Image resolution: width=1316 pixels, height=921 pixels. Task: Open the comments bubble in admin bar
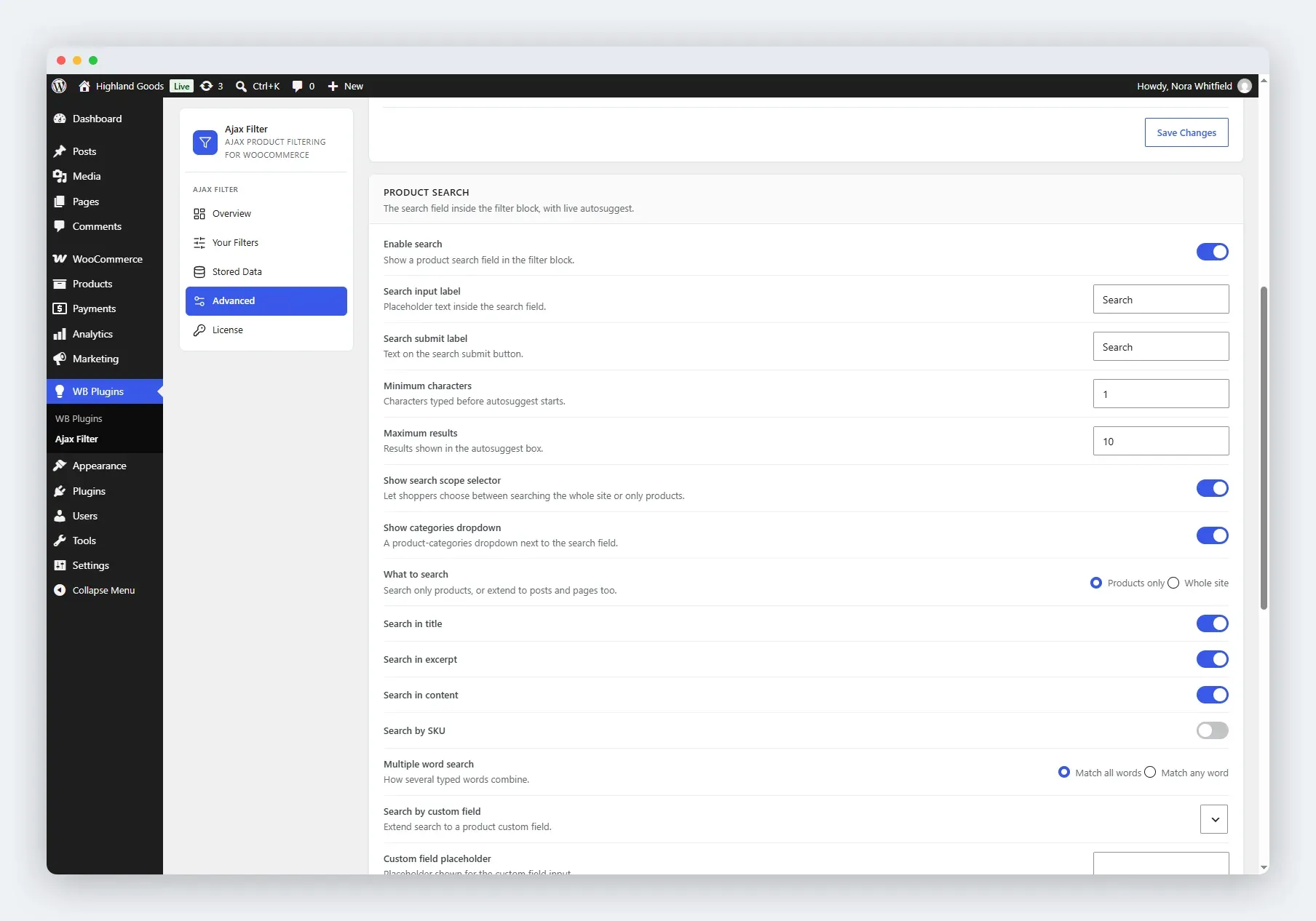(297, 86)
